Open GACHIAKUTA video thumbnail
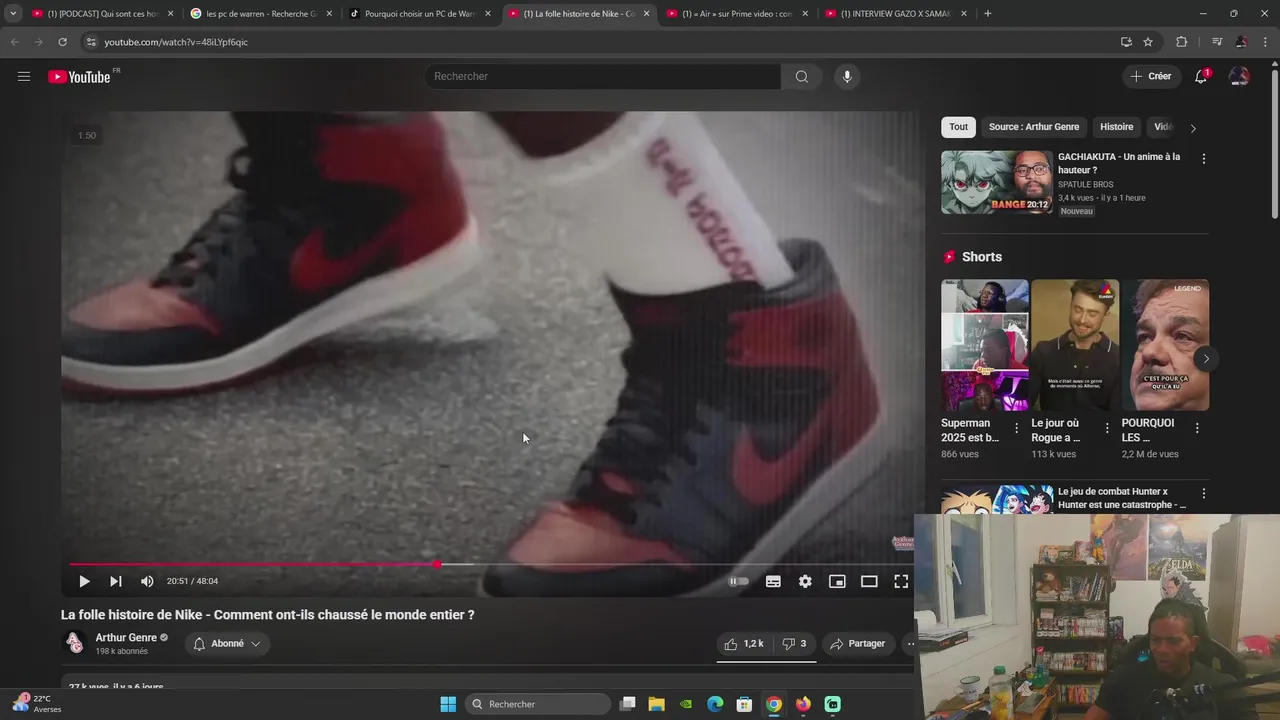The width and height of the screenshot is (1280, 720). pyautogui.click(x=997, y=182)
